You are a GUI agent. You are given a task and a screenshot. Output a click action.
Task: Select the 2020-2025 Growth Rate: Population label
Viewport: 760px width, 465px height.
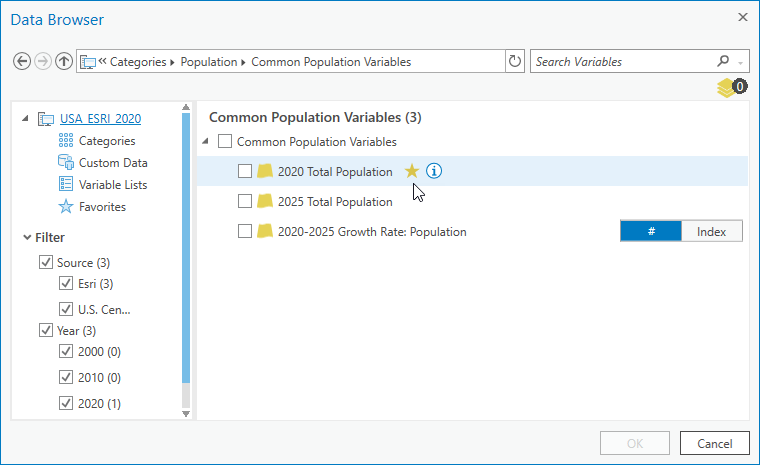pyautogui.click(x=372, y=232)
